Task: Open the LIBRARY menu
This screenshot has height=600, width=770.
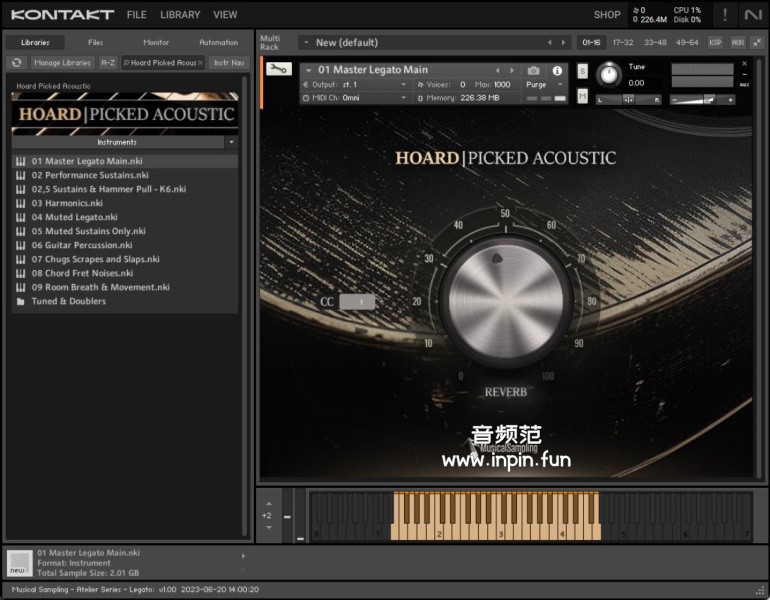Action: (x=180, y=15)
